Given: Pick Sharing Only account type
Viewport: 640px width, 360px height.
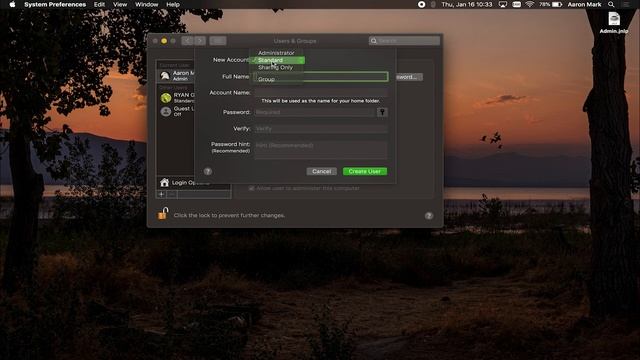Looking at the screenshot, I should 276,67.
